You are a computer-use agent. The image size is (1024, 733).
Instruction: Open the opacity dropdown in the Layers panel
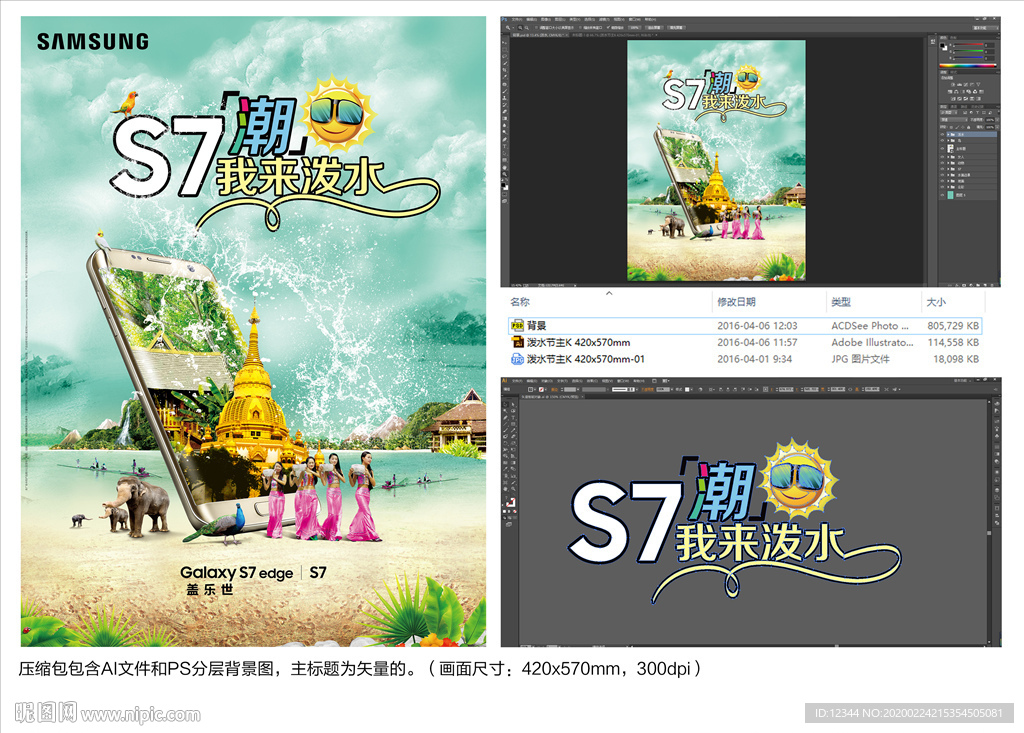tap(997, 120)
